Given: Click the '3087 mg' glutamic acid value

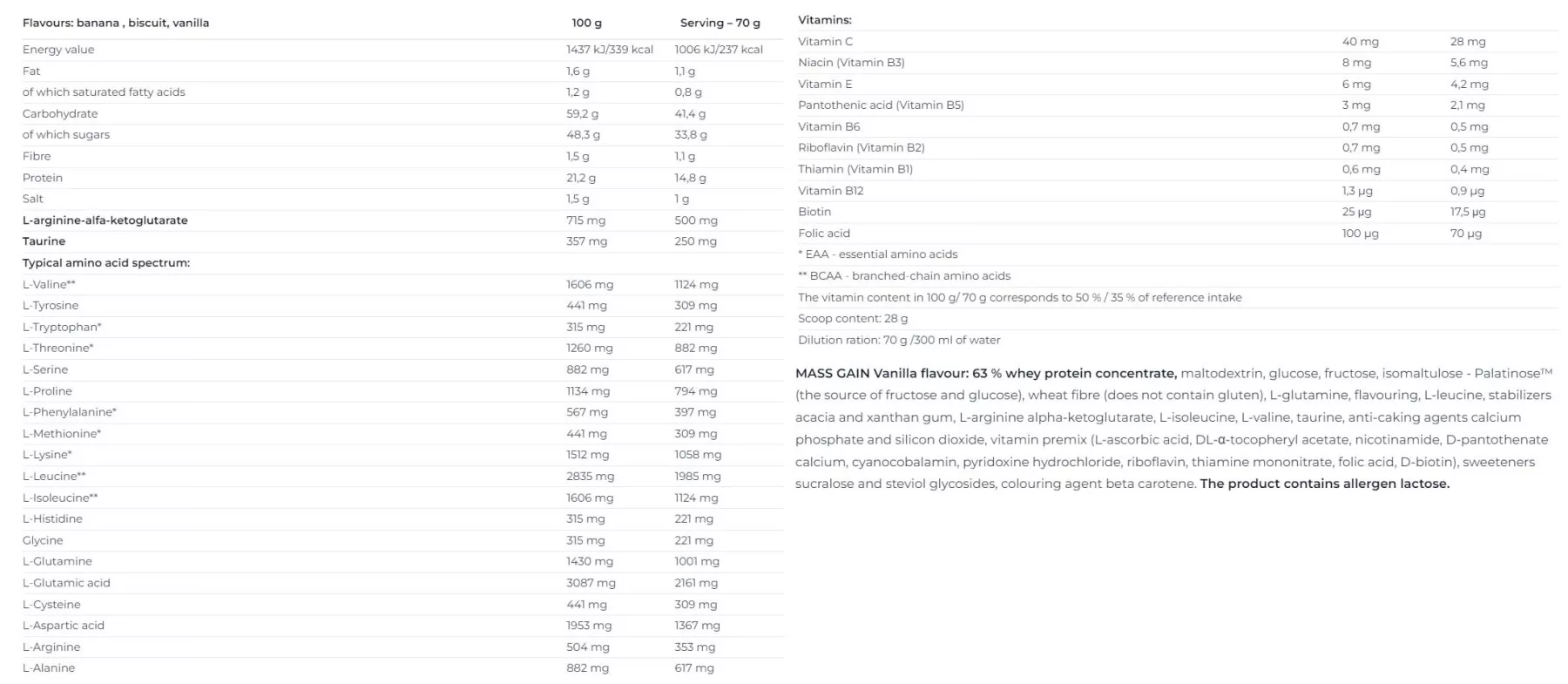Looking at the screenshot, I should [591, 583].
